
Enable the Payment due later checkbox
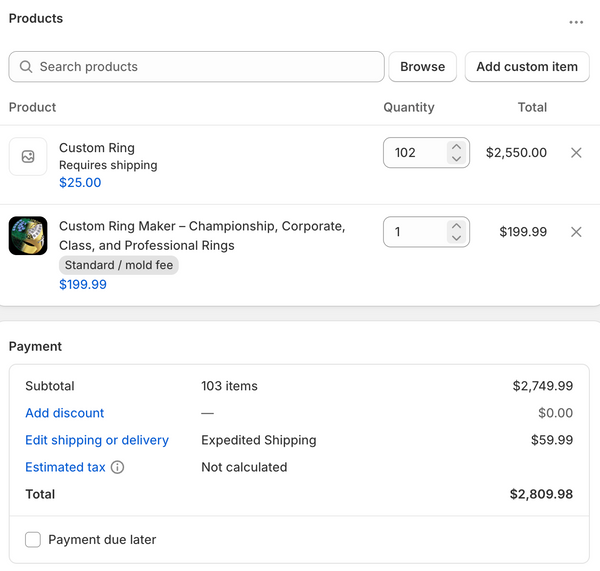tap(33, 540)
